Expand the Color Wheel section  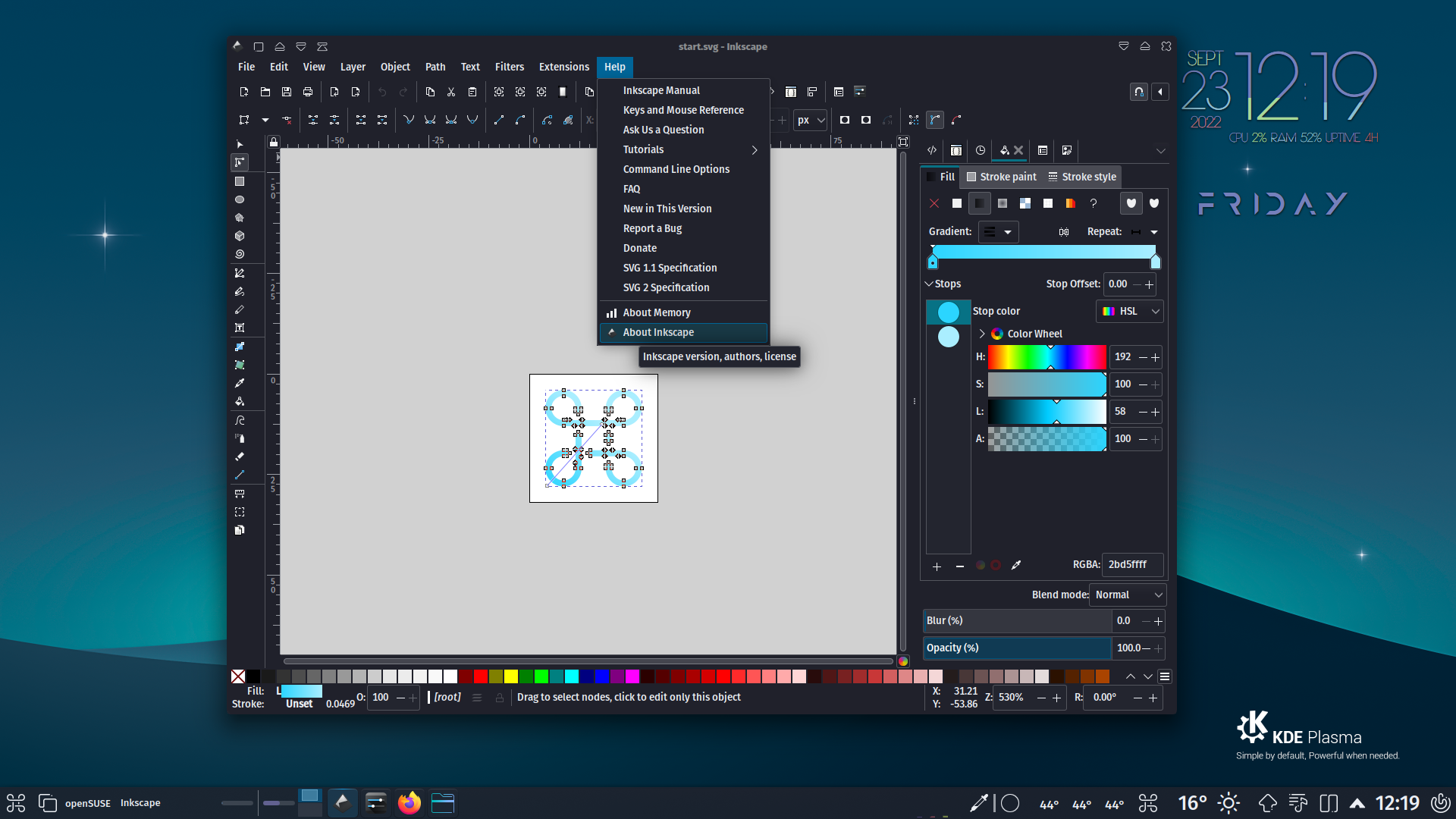point(982,334)
